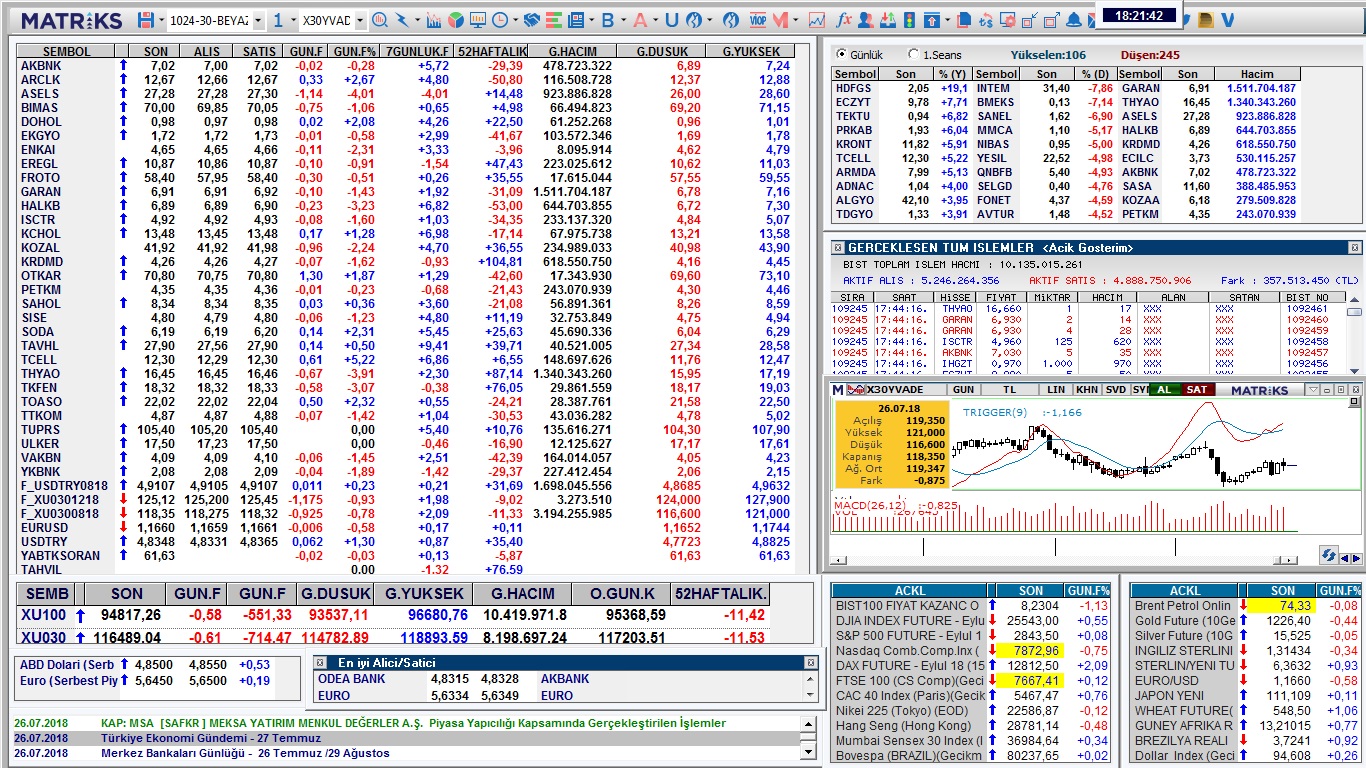Screen dimensions: 1366x768
Task: Click the news page icon in toolbar
Action: (576, 20)
